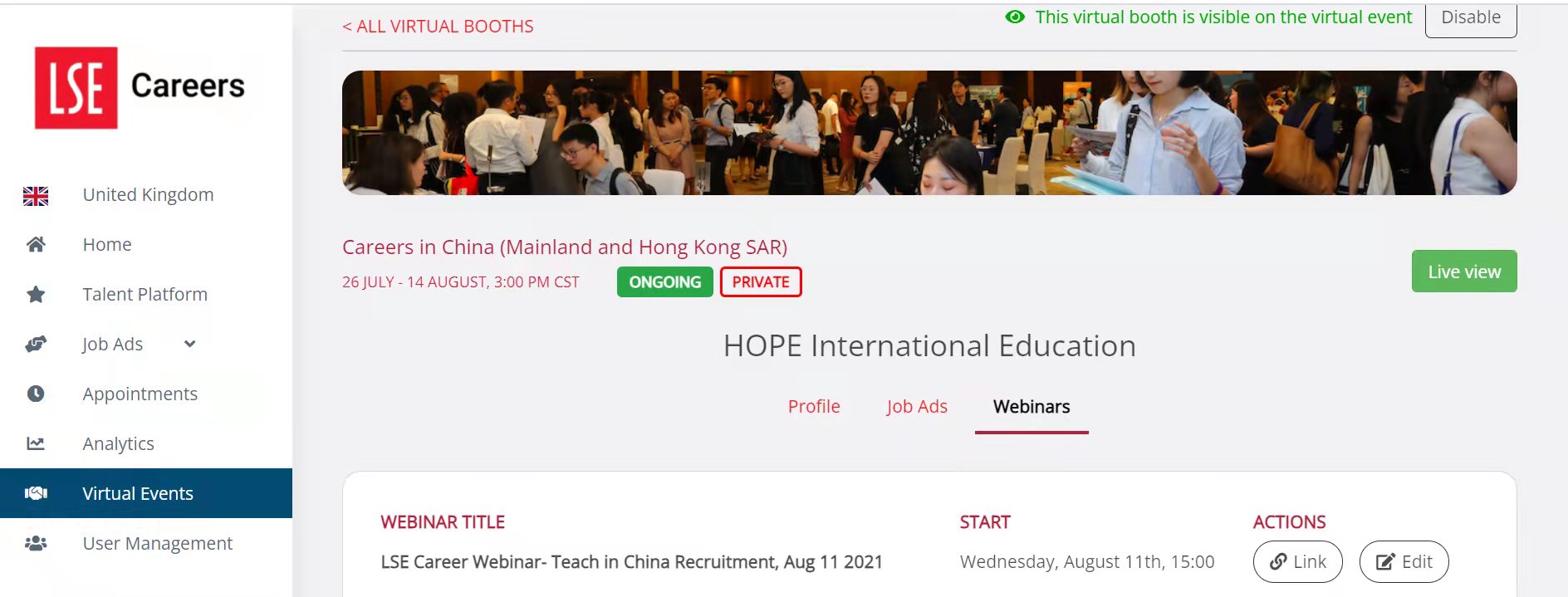Disable the virtual booth visibility
This screenshot has width=1568, height=597.
[x=1471, y=18]
